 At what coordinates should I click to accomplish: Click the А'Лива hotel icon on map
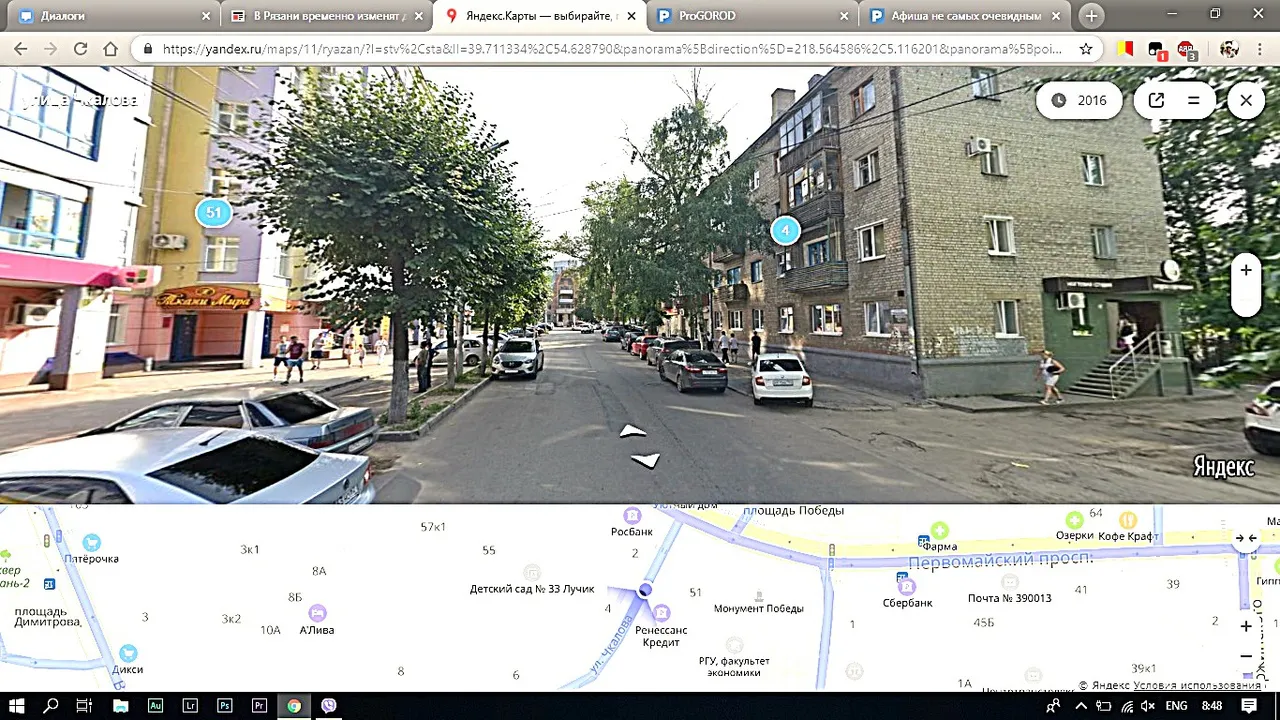pos(317,613)
